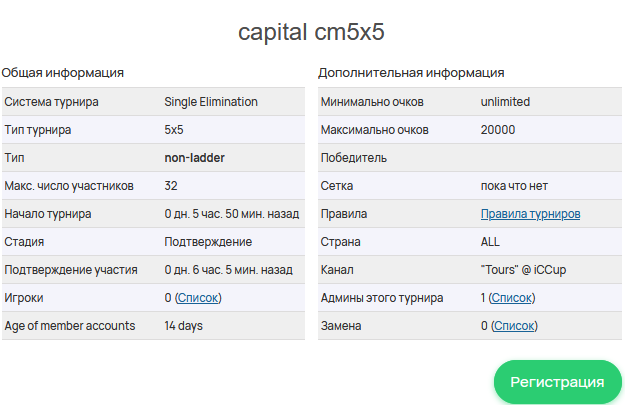Click the Страна label
The height and width of the screenshot is (405, 625).
[340, 242]
